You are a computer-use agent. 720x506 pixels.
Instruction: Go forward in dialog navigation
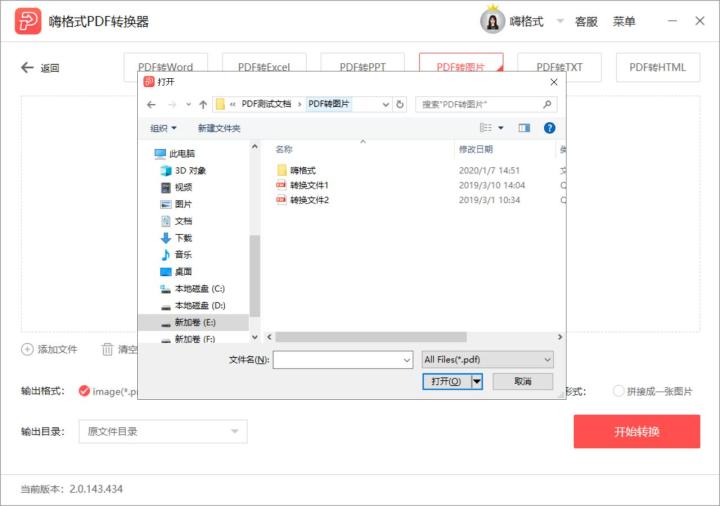pos(172,105)
